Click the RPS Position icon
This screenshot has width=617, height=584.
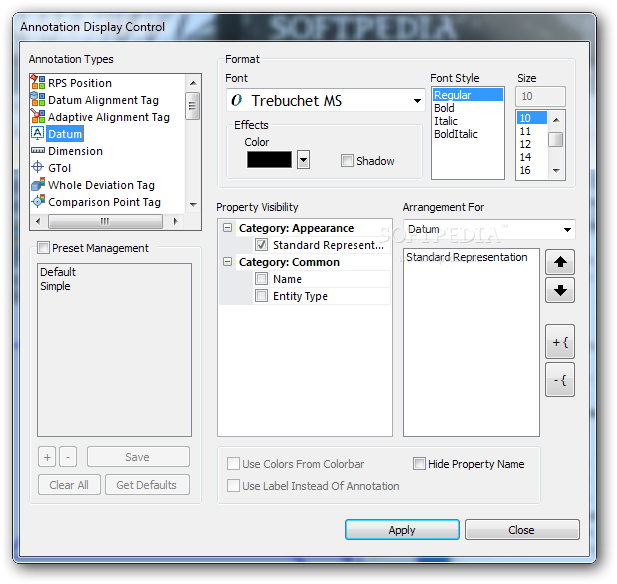(38, 82)
